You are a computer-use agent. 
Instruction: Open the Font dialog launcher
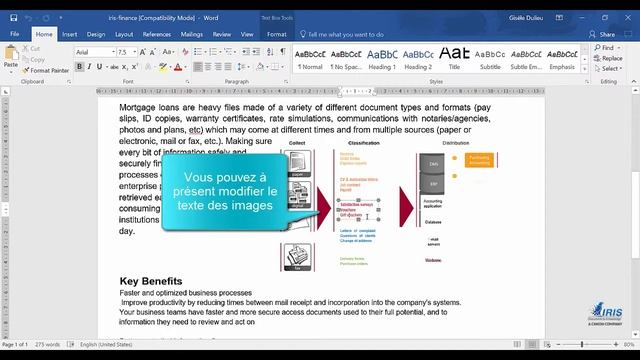pos(187,82)
